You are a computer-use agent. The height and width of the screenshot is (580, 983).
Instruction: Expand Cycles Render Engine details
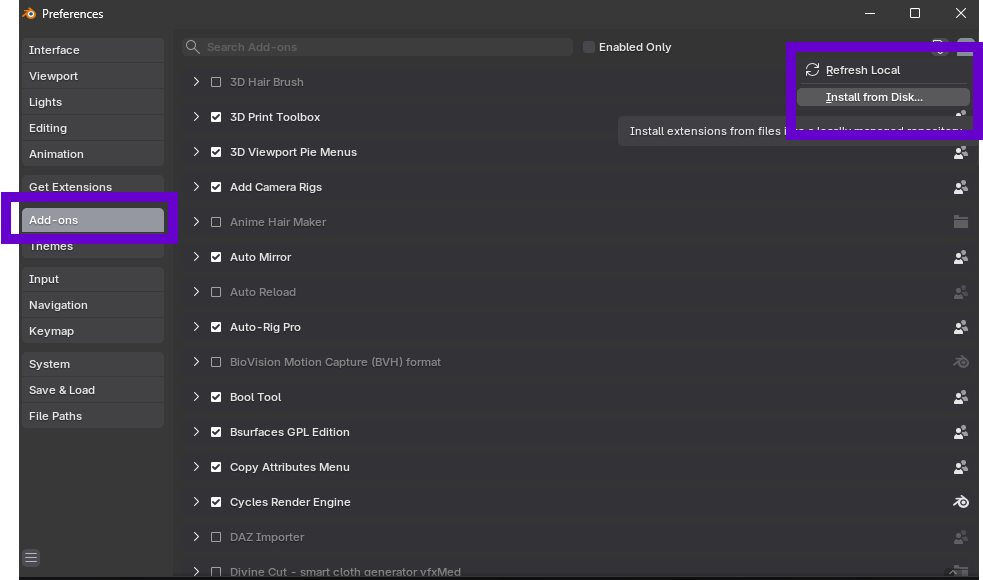coord(196,502)
